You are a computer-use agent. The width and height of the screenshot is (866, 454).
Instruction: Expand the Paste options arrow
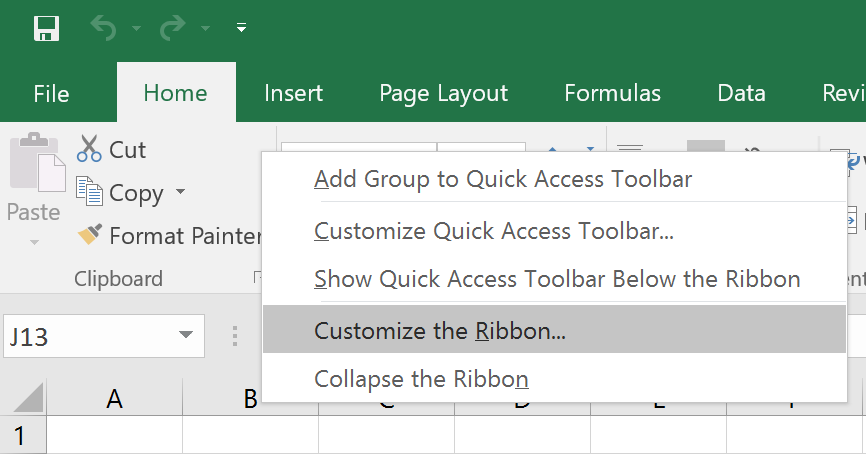[x=34, y=242]
